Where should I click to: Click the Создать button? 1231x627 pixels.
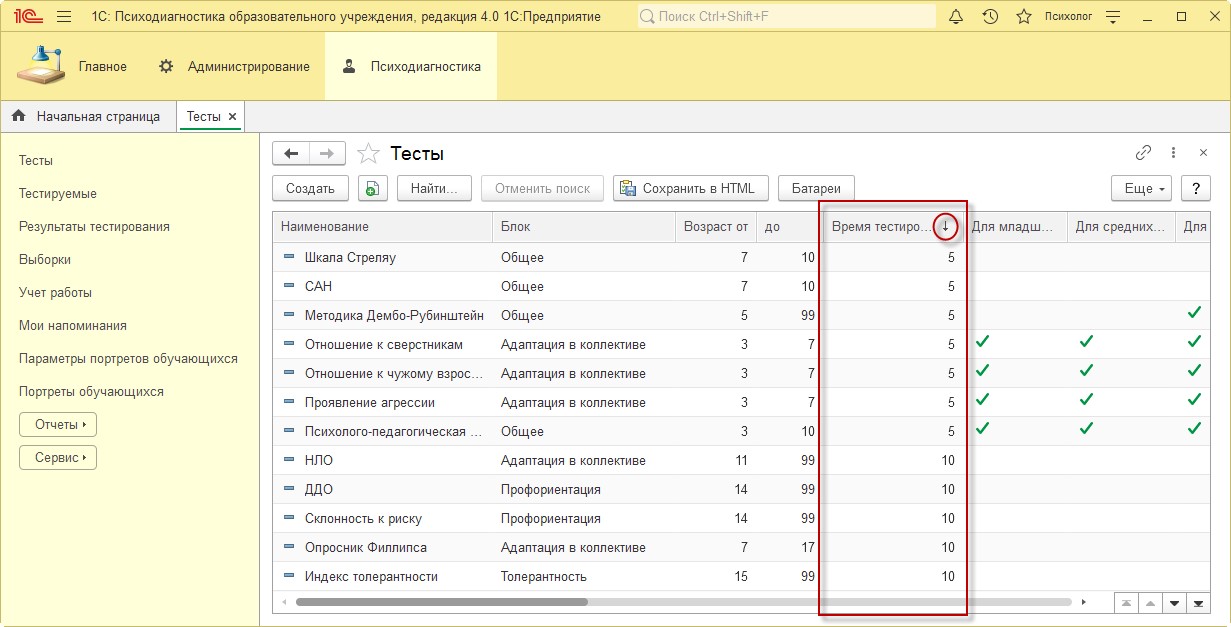click(310, 188)
